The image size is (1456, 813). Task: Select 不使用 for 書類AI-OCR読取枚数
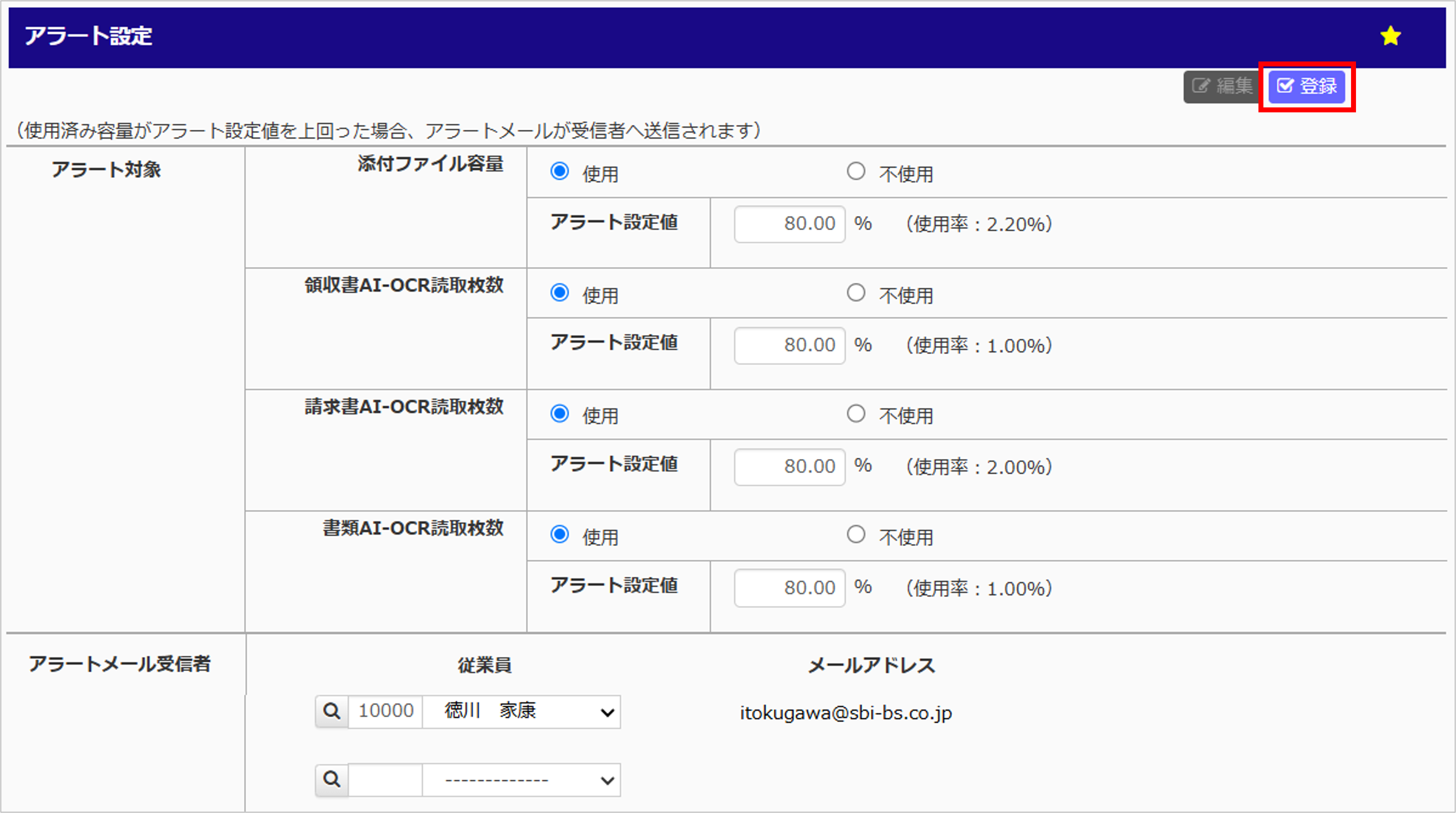click(x=856, y=535)
